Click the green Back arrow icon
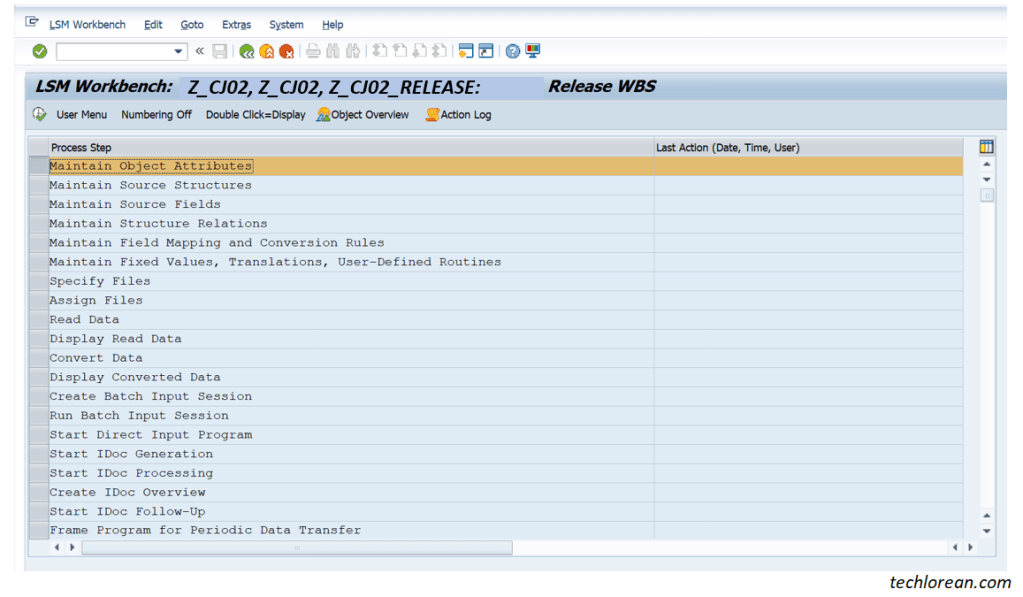The width and height of the screenshot is (1023, 597). point(247,51)
